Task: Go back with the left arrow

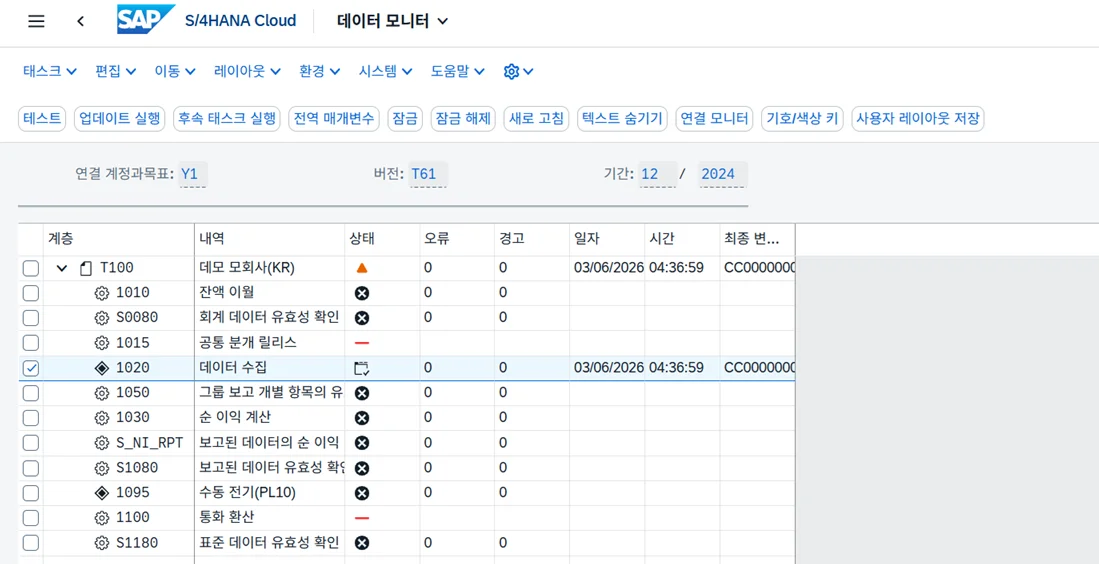Action: tap(81, 21)
